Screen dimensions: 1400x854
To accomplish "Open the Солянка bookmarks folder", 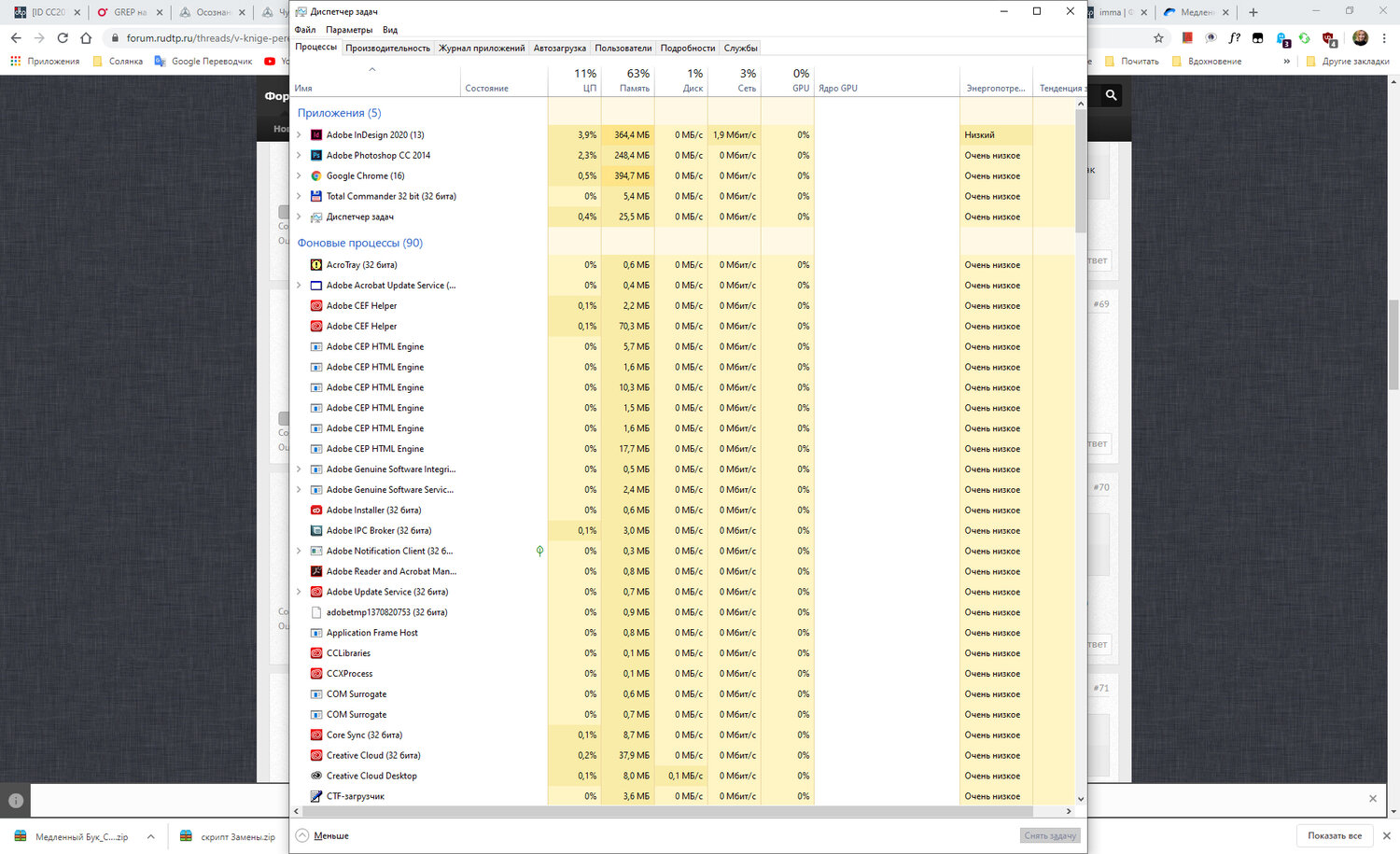I will pyautogui.click(x=117, y=62).
